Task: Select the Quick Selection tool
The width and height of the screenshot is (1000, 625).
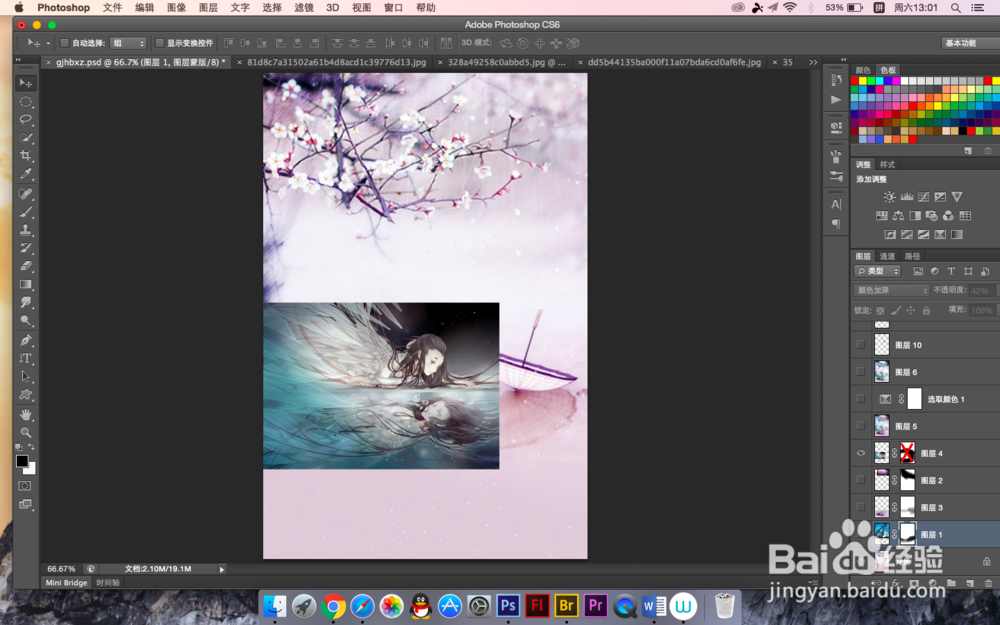Action: [26, 137]
